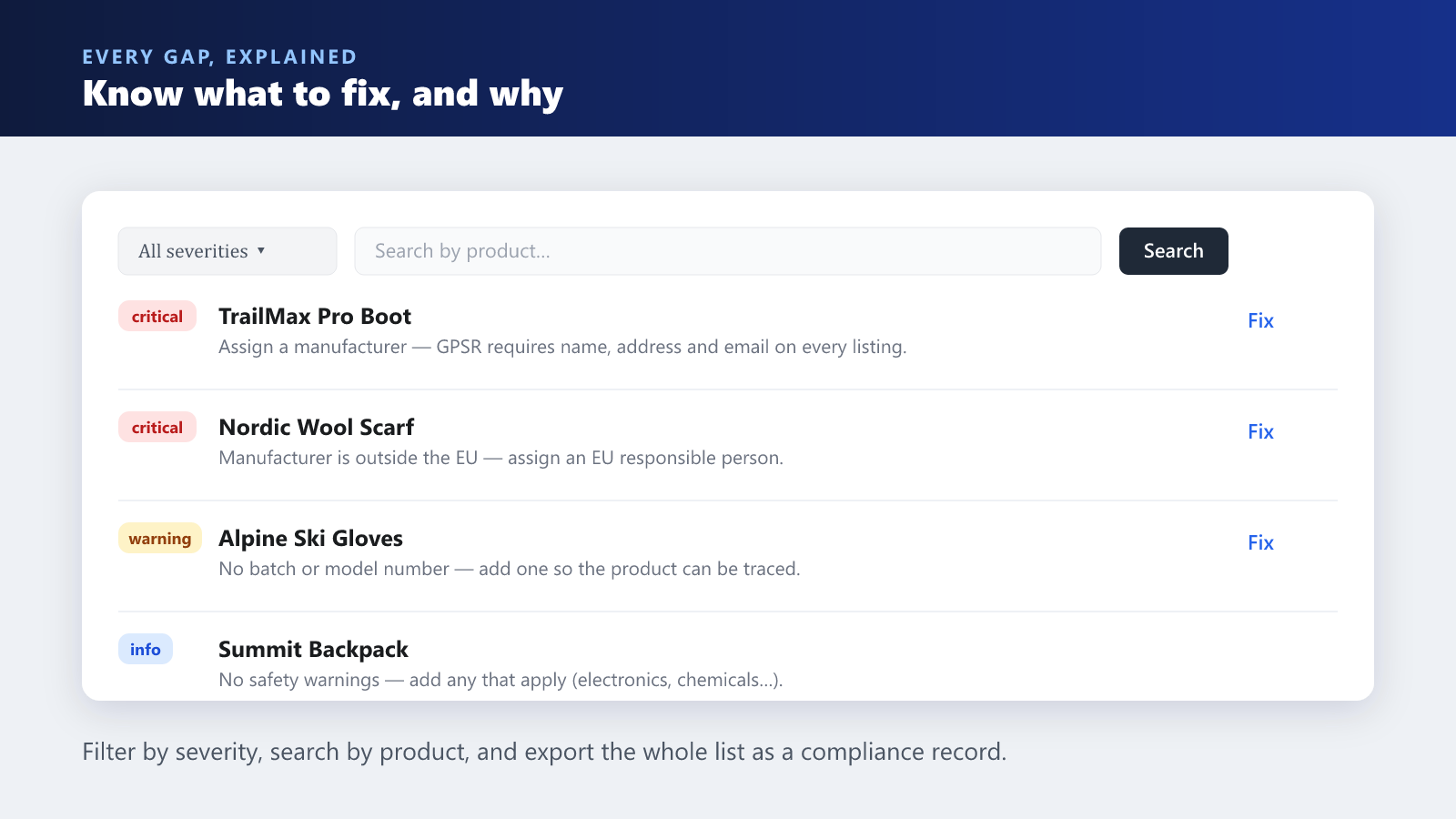Select the Summit Backpack product title
Image resolution: width=1456 pixels, height=819 pixels.
313,649
